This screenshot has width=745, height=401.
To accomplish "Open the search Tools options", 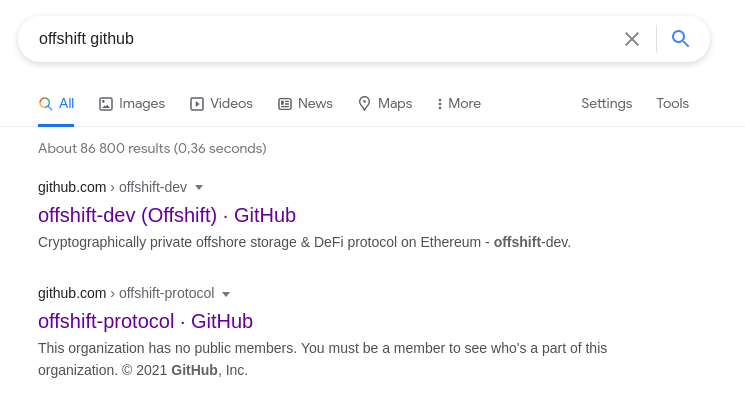I will pos(672,104).
